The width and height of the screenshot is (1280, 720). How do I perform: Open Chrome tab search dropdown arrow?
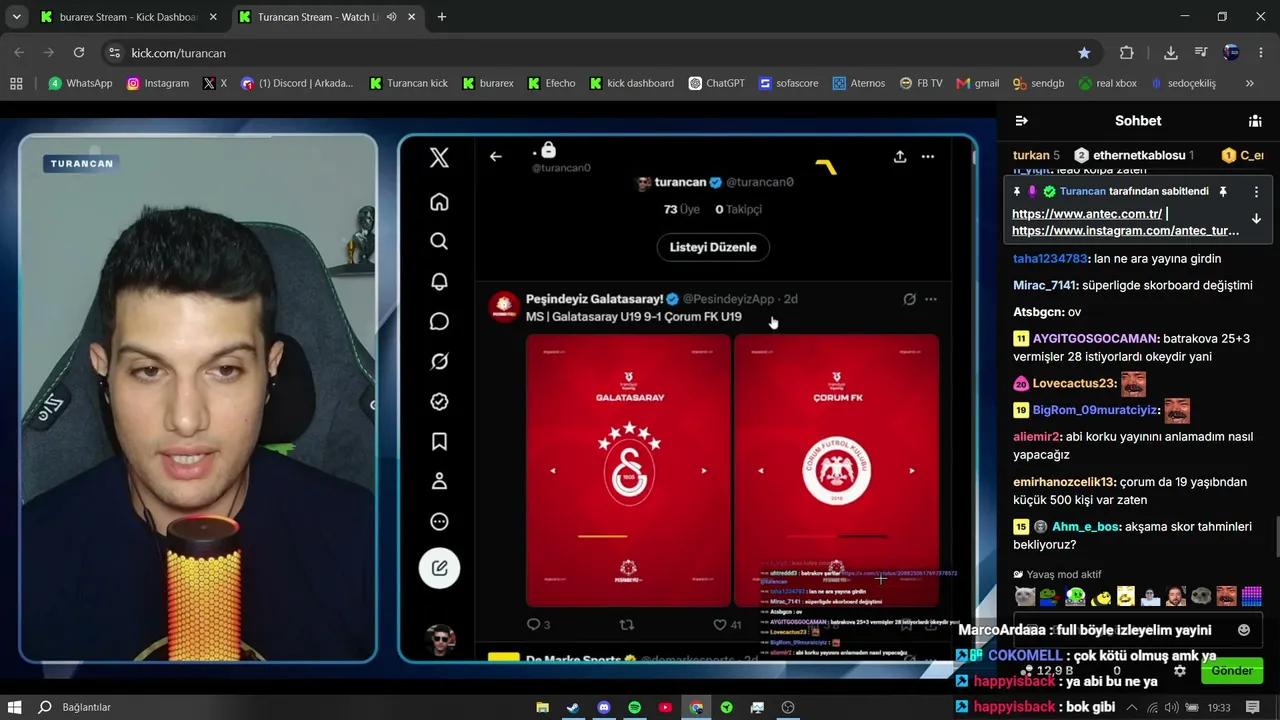[x=17, y=17]
